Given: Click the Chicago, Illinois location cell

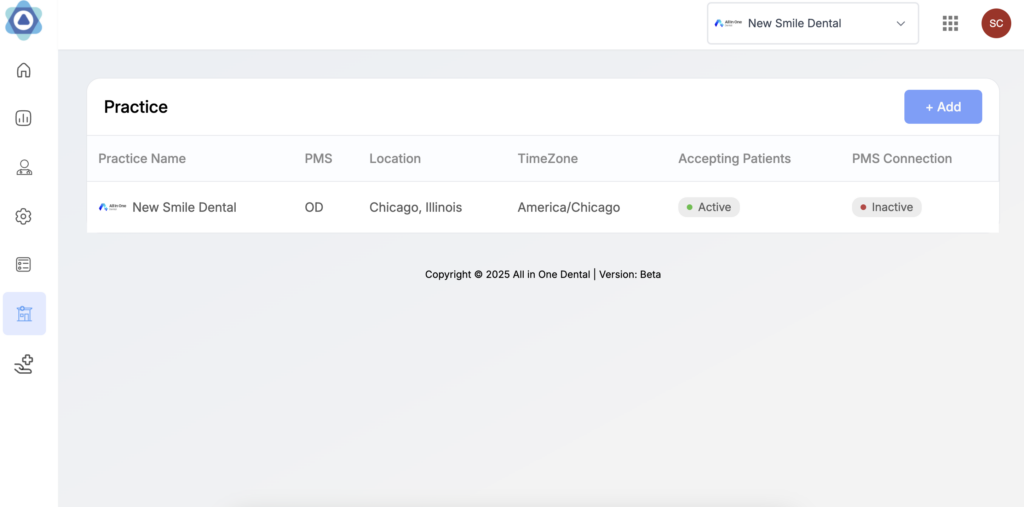Looking at the screenshot, I should pos(415,207).
